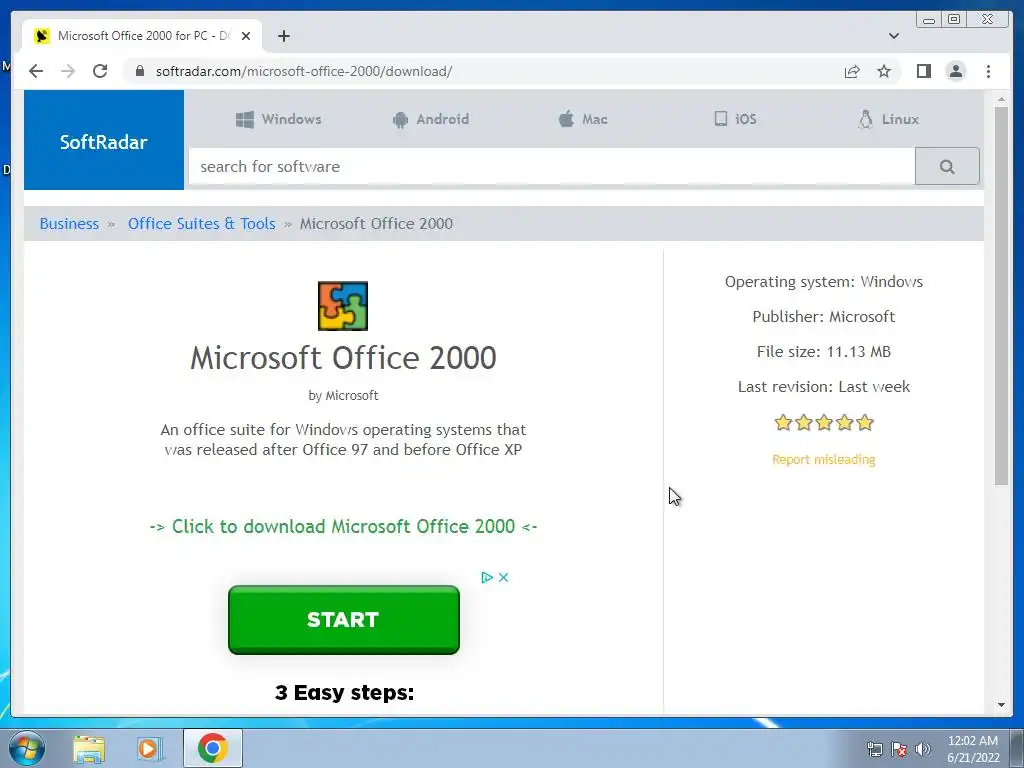The height and width of the screenshot is (768, 1024).
Task: Open the Mac software category
Action: click(x=583, y=119)
